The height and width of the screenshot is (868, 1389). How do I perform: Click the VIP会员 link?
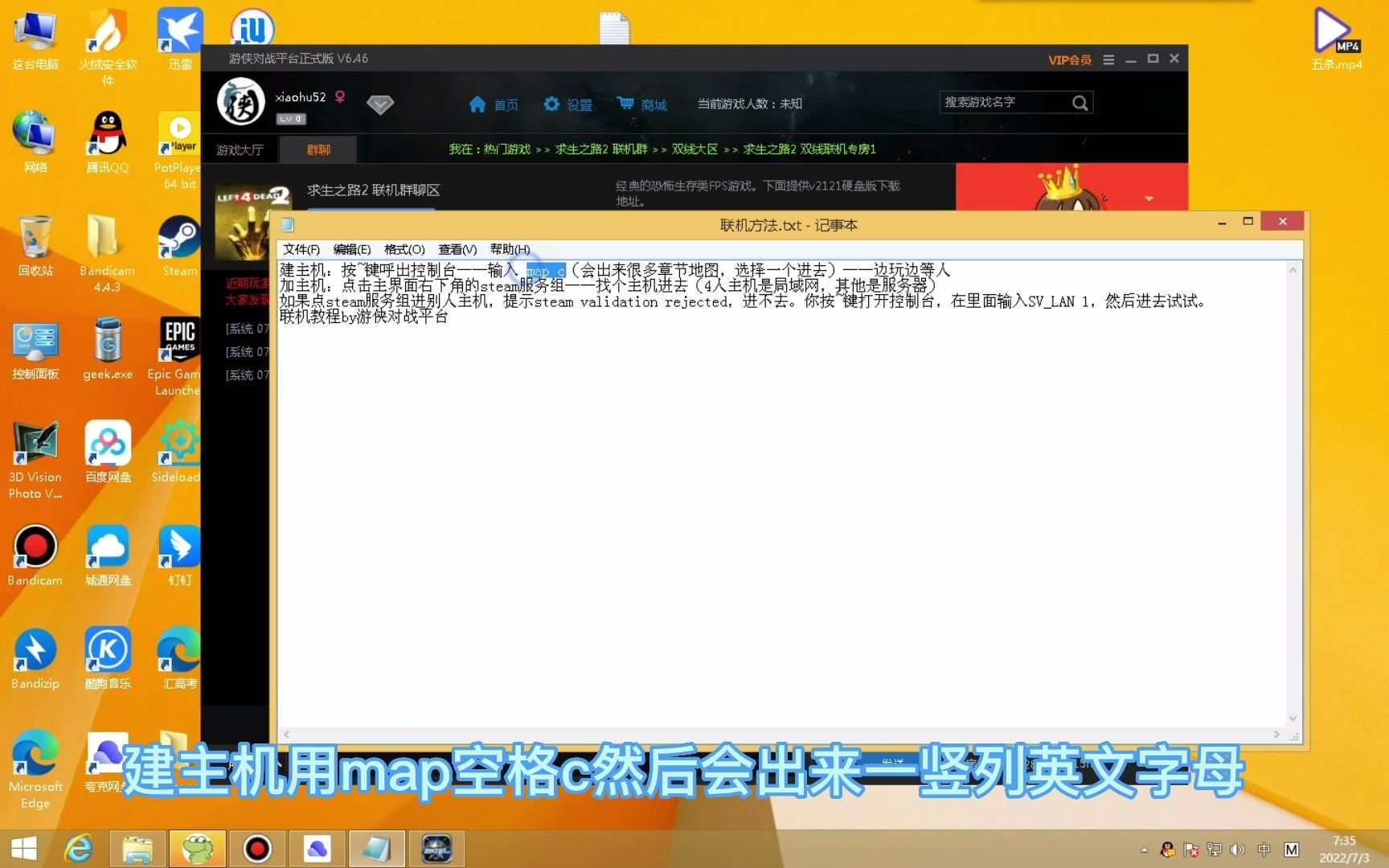click(1069, 60)
